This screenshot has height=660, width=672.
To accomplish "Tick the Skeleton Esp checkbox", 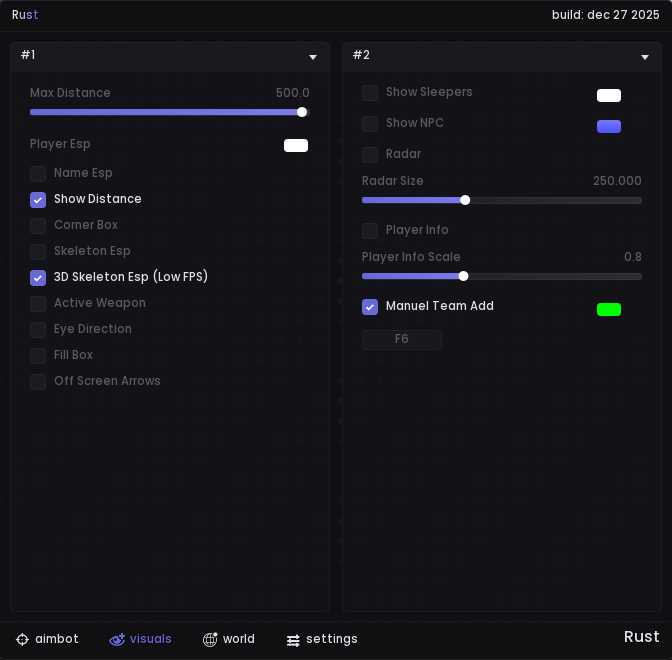I will point(38,252).
